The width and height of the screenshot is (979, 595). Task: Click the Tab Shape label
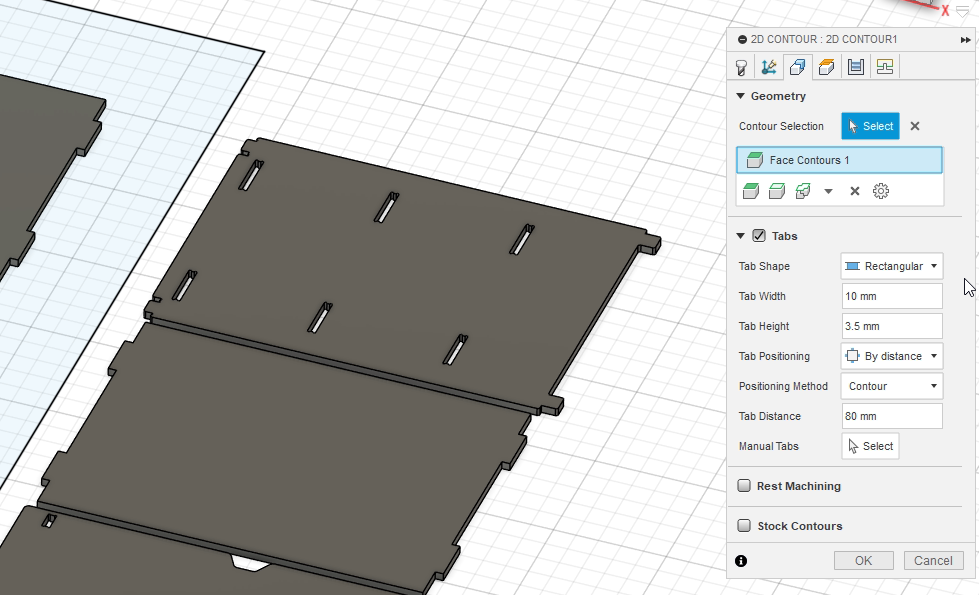coord(764,266)
